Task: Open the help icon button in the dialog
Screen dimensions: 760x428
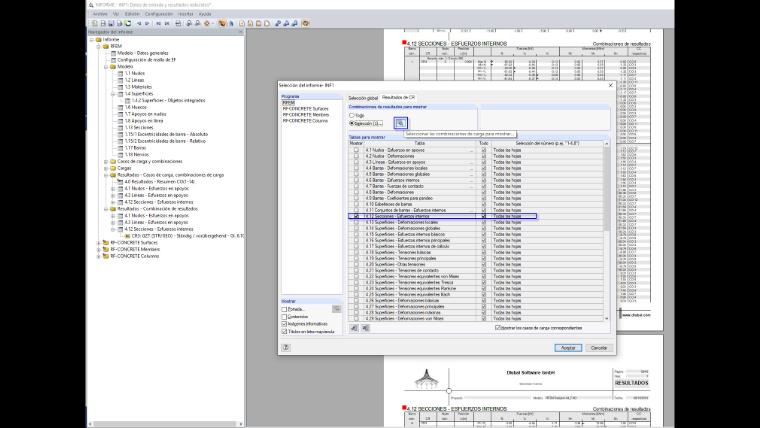Action: [x=286, y=348]
